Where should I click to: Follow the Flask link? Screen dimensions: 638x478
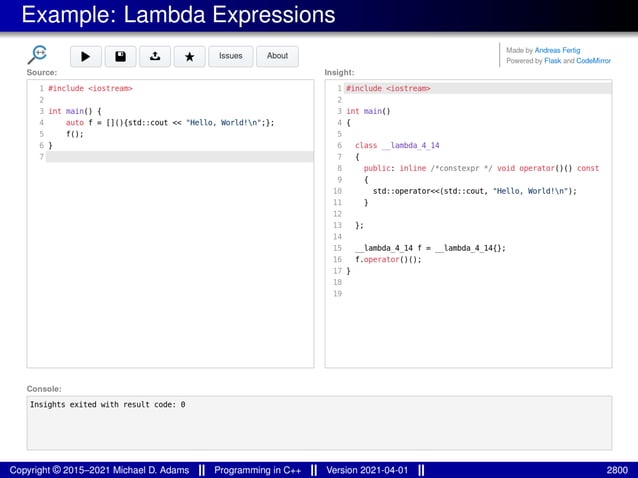point(553,61)
